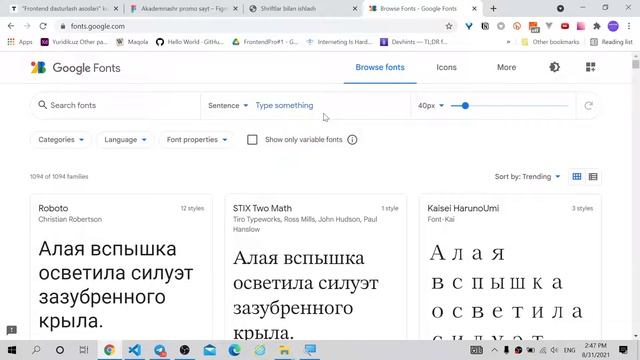Open Visual Studio Code from taskbar
This screenshot has width=640, height=360.
coord(134,350)
